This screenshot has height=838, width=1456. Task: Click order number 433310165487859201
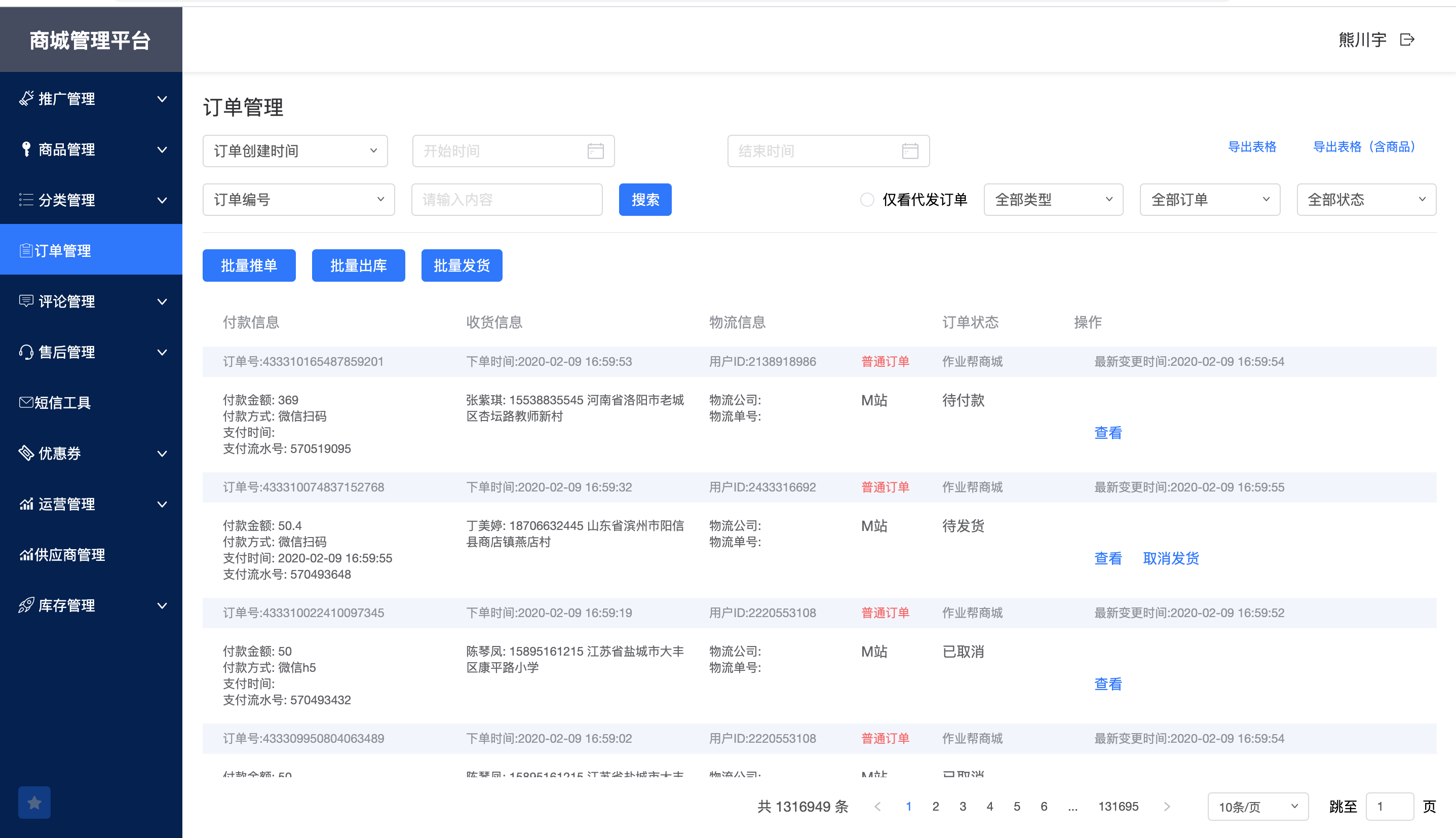(303, 361)
